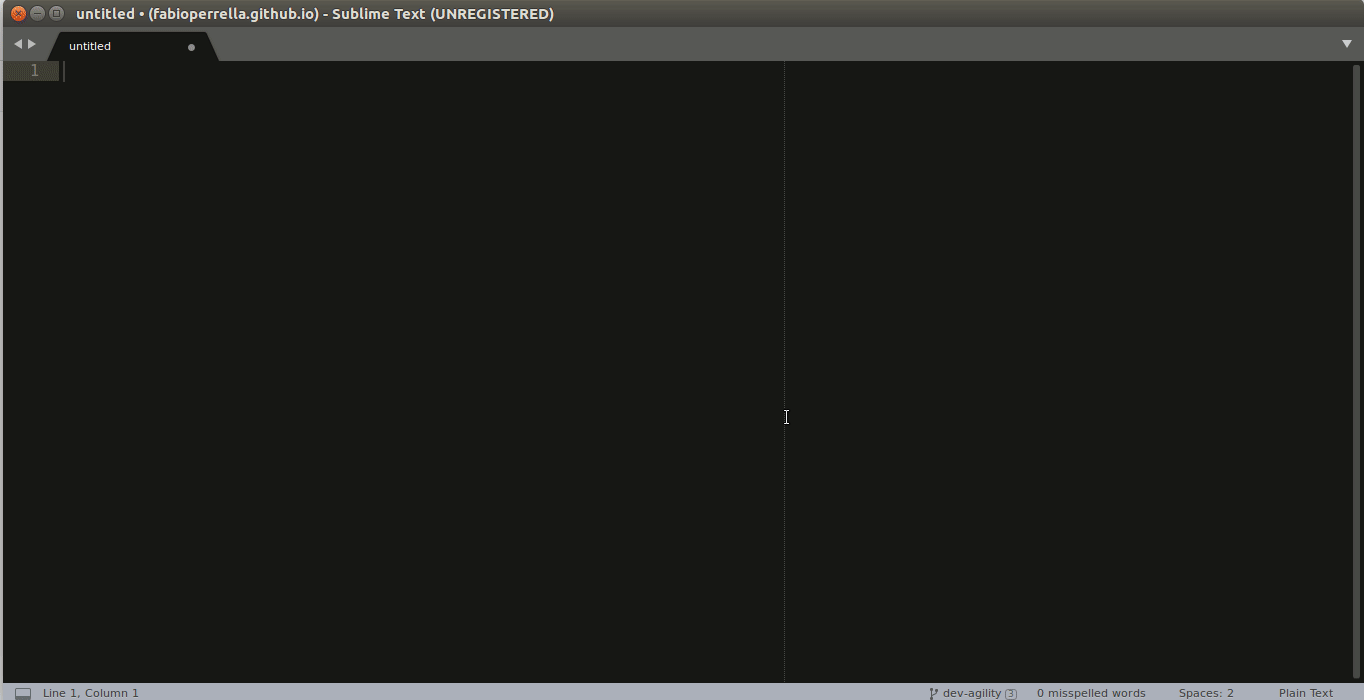Image resolution: width=1364 pixels, height=700 pixels.
Task: Open the tab list dropdown arrow
Action: point(1347,44)
